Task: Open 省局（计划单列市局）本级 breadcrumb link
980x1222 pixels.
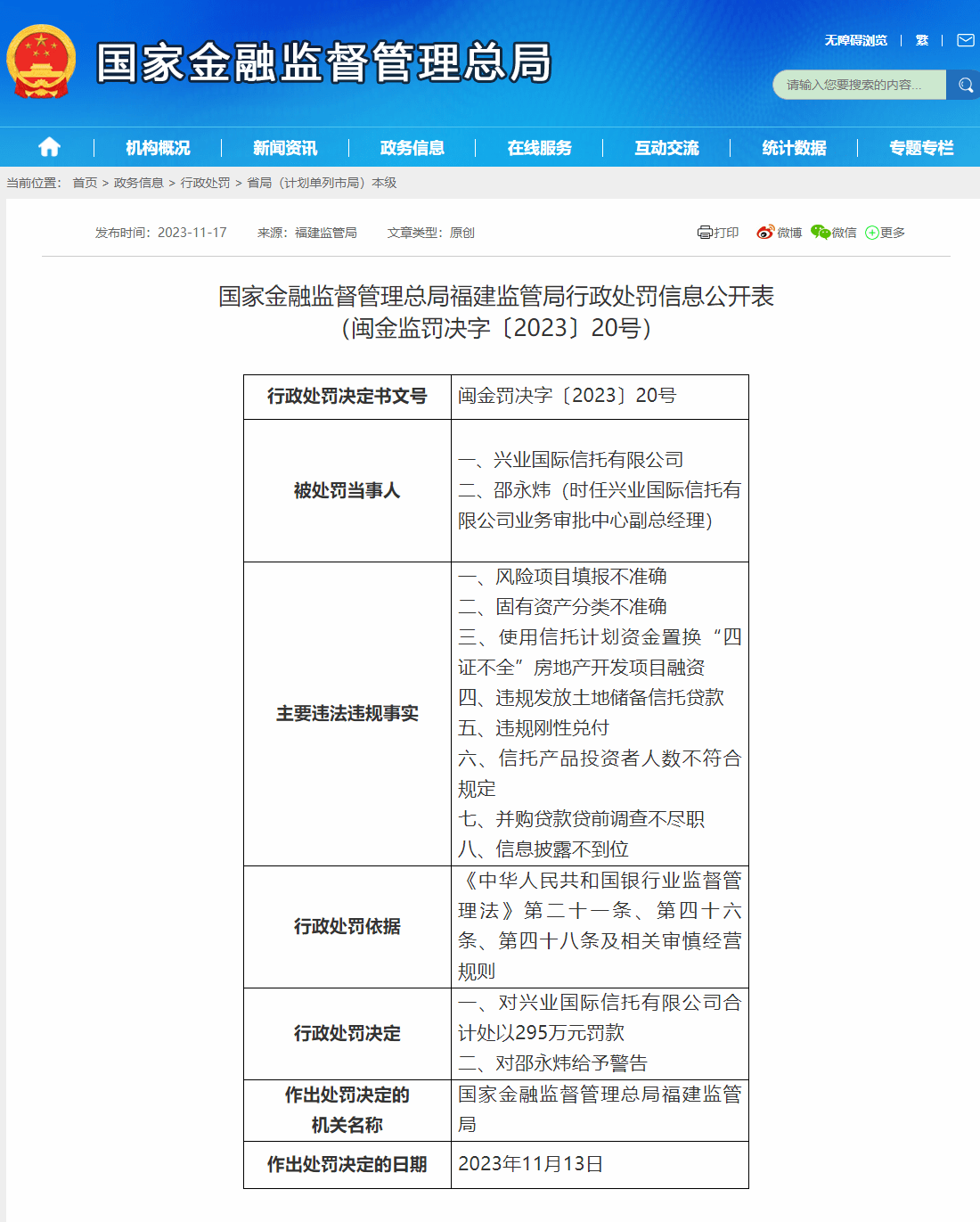Action: pos(322,183)
